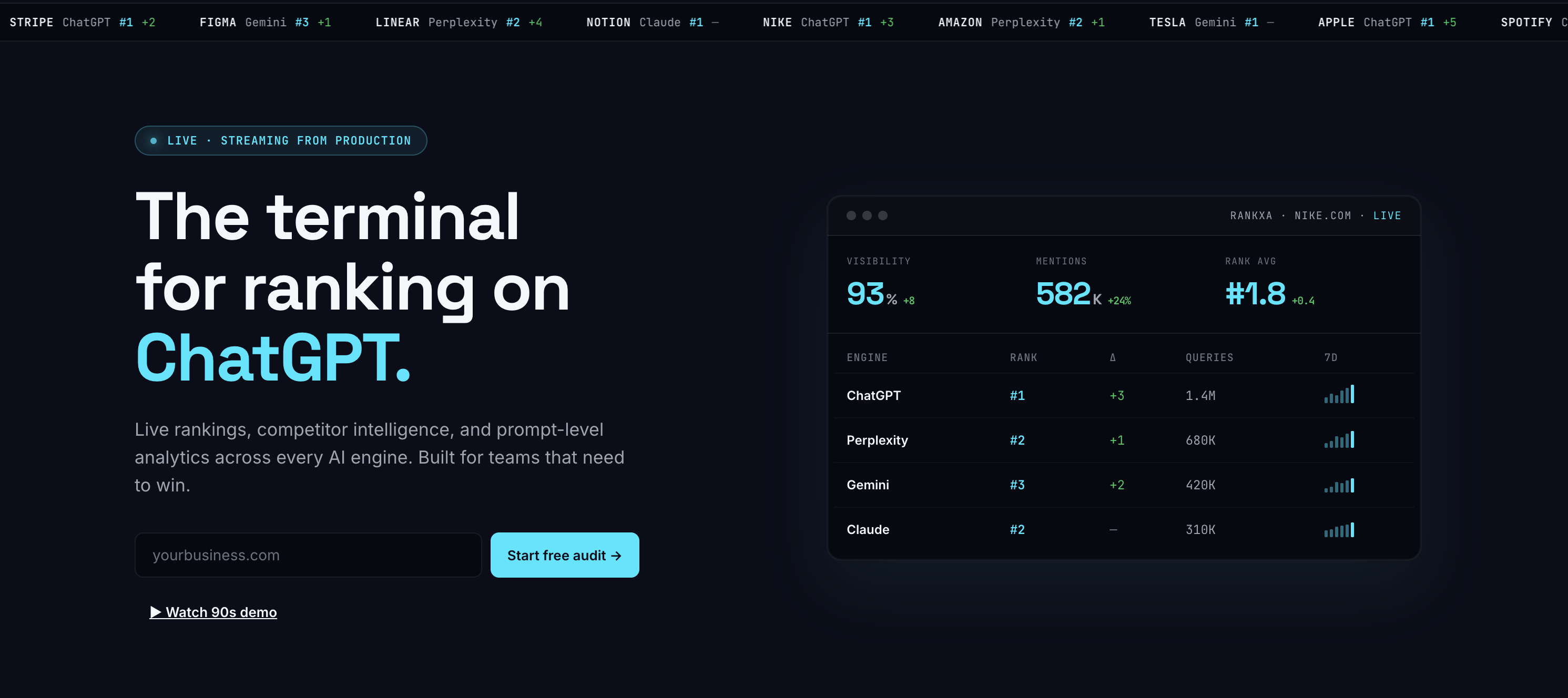Screen dimensions: 1568x698
Task: Open the Watch 90s demo link
Action: click(213, 612)
